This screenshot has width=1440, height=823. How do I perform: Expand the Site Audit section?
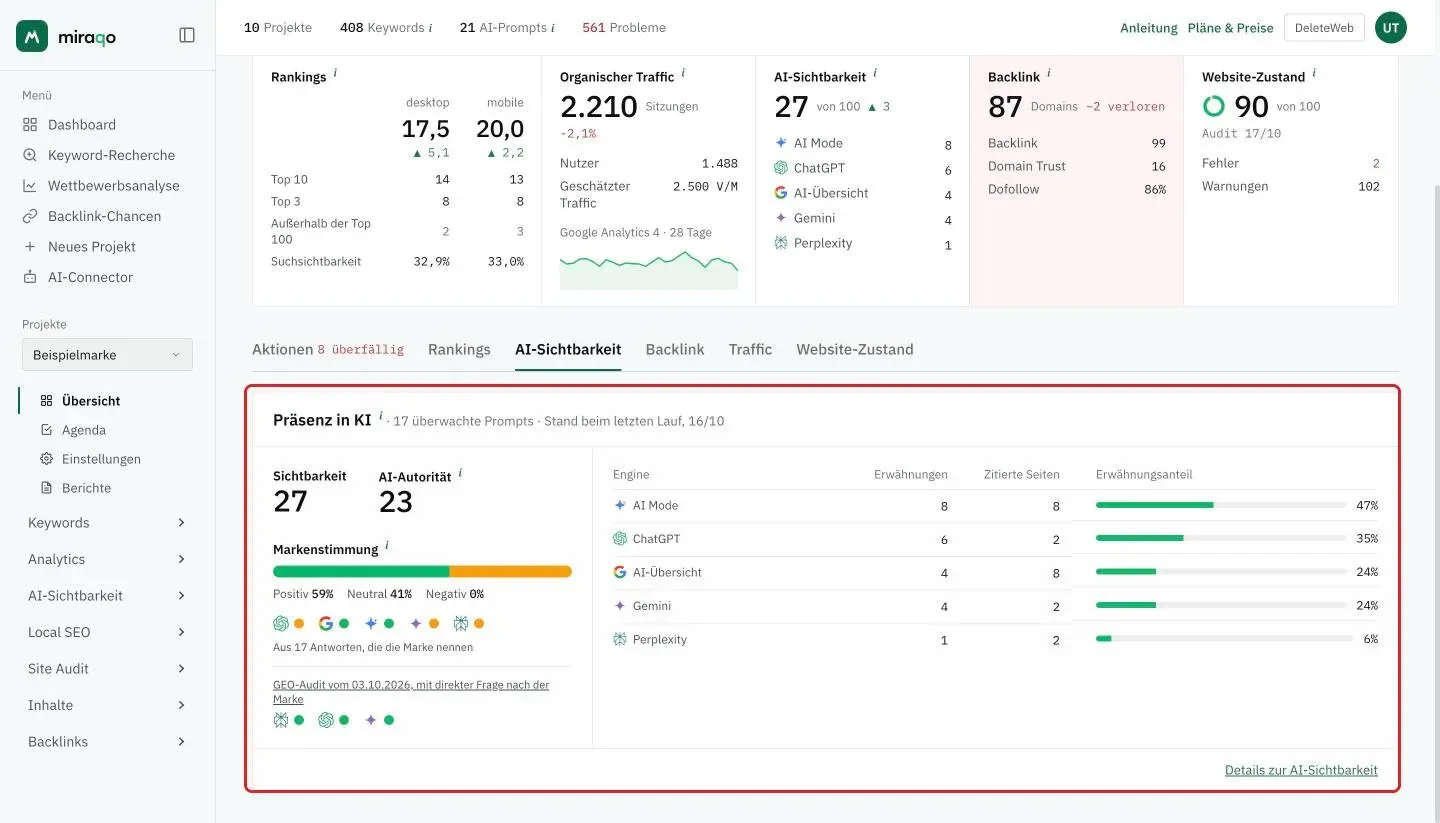107,669
